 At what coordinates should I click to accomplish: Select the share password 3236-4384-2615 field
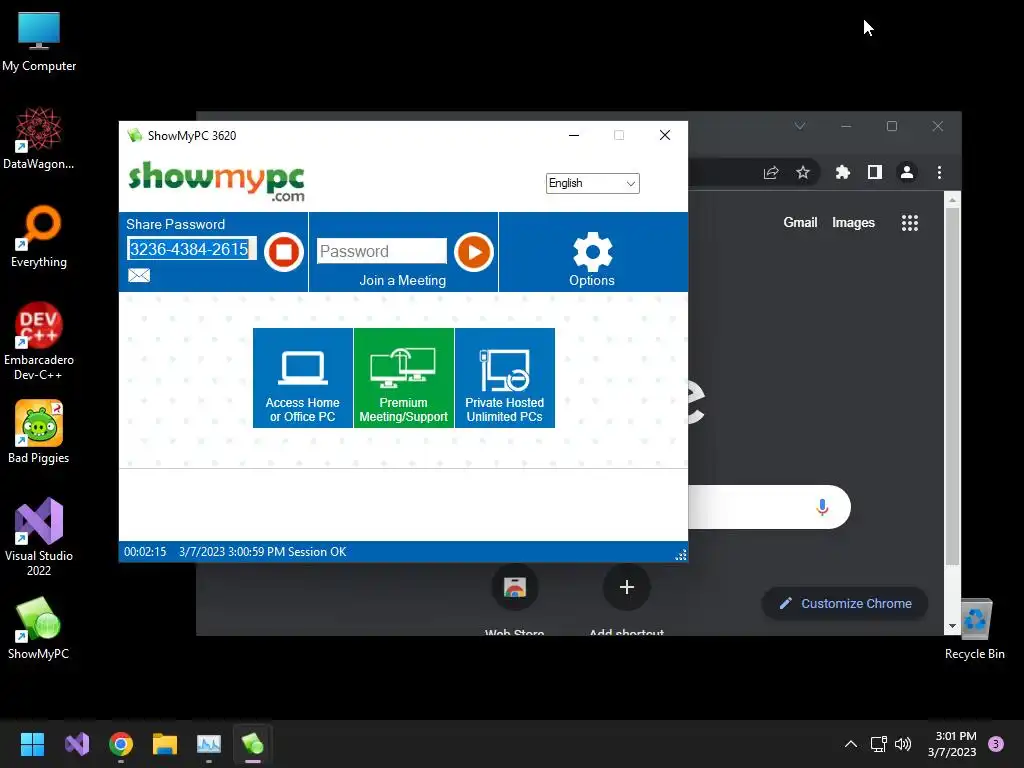point(191,249)
